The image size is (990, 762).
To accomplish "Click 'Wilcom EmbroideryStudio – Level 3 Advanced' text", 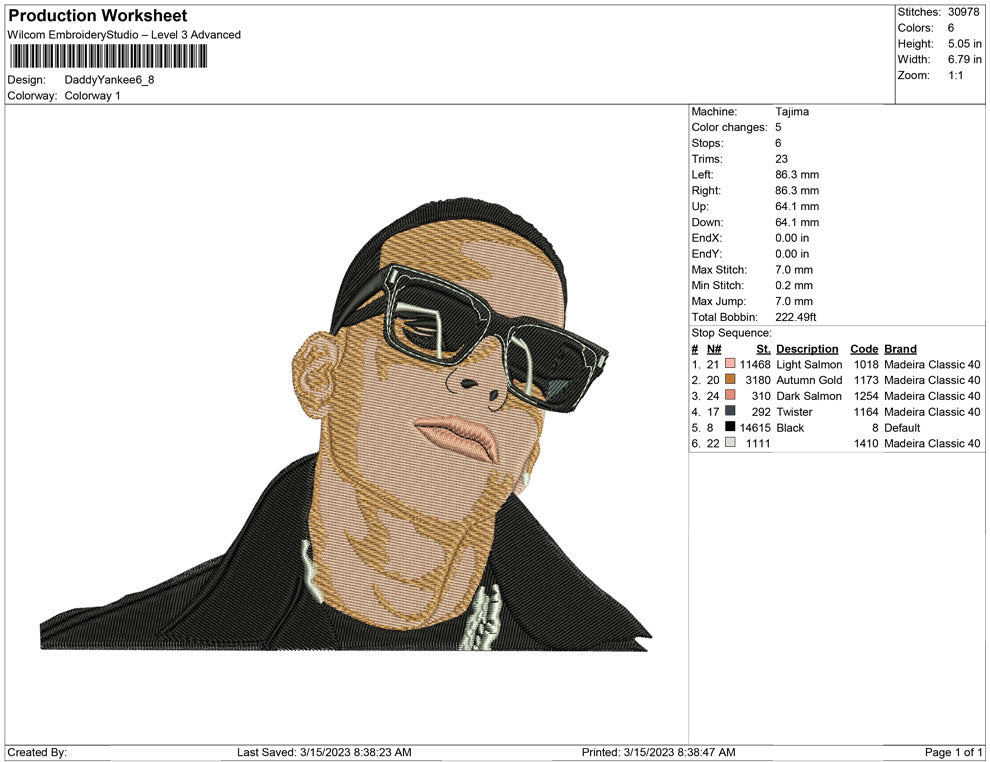I will 124,35.
